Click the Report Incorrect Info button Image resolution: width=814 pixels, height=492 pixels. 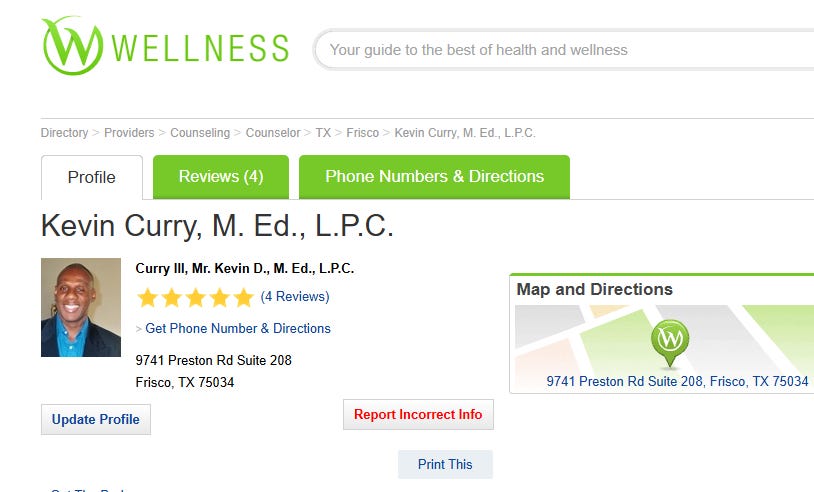pyautogui.click(x=418, y=414)
